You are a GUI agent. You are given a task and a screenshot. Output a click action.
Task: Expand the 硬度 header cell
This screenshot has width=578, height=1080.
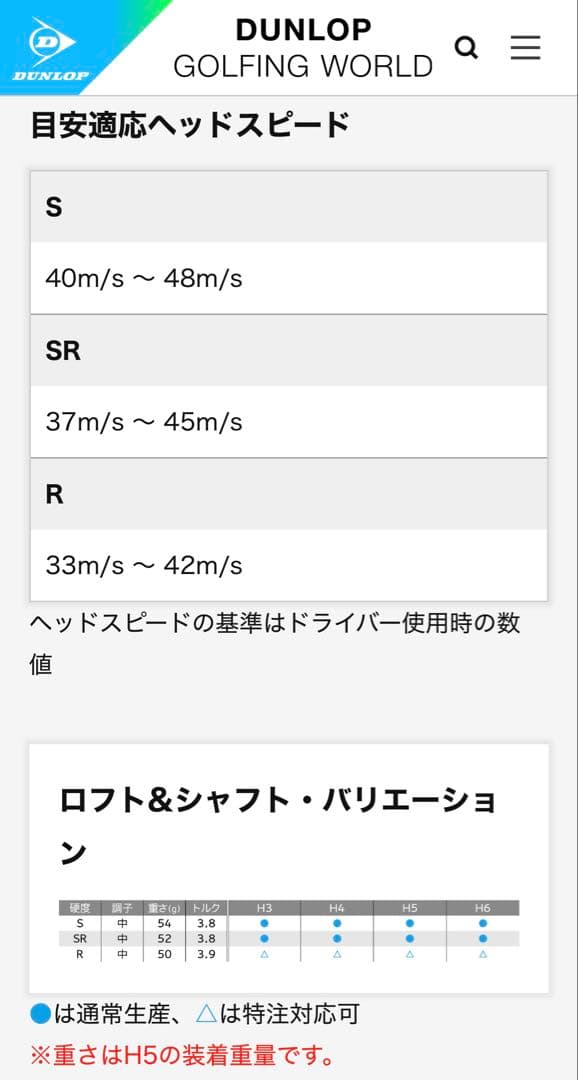[78, 908]
